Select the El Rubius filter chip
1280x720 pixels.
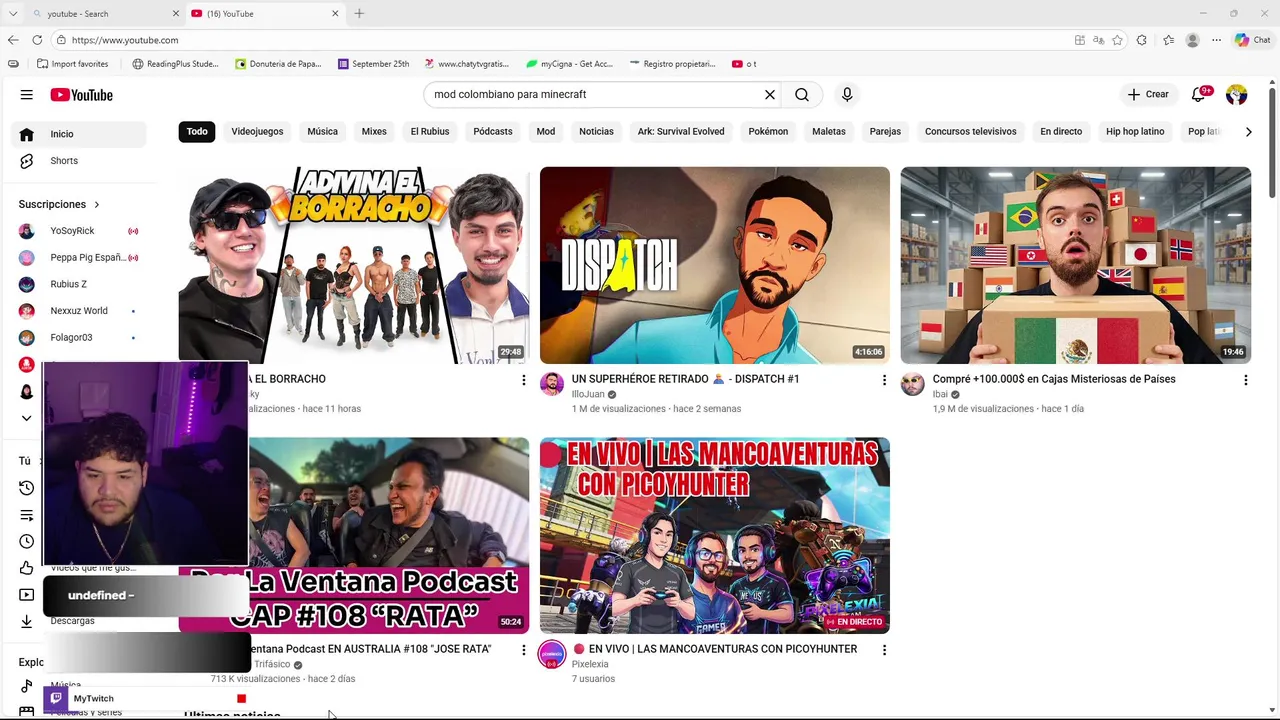[x=430, y=132]
